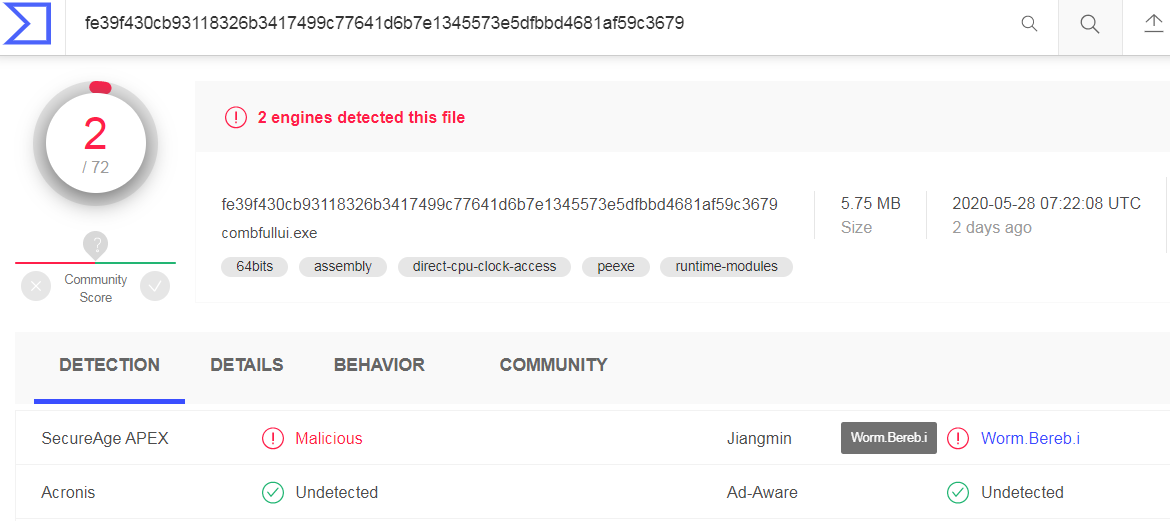Image resolution: width=1170 pixels, height=521 pixels.
Task: Click the detection score circle 2/72
Action: coord(96,144)
